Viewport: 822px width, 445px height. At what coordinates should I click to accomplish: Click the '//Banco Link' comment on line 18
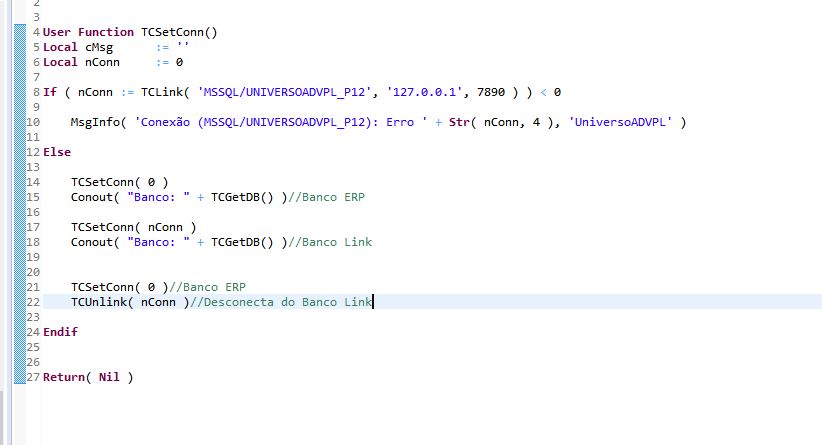click(330, 242)
